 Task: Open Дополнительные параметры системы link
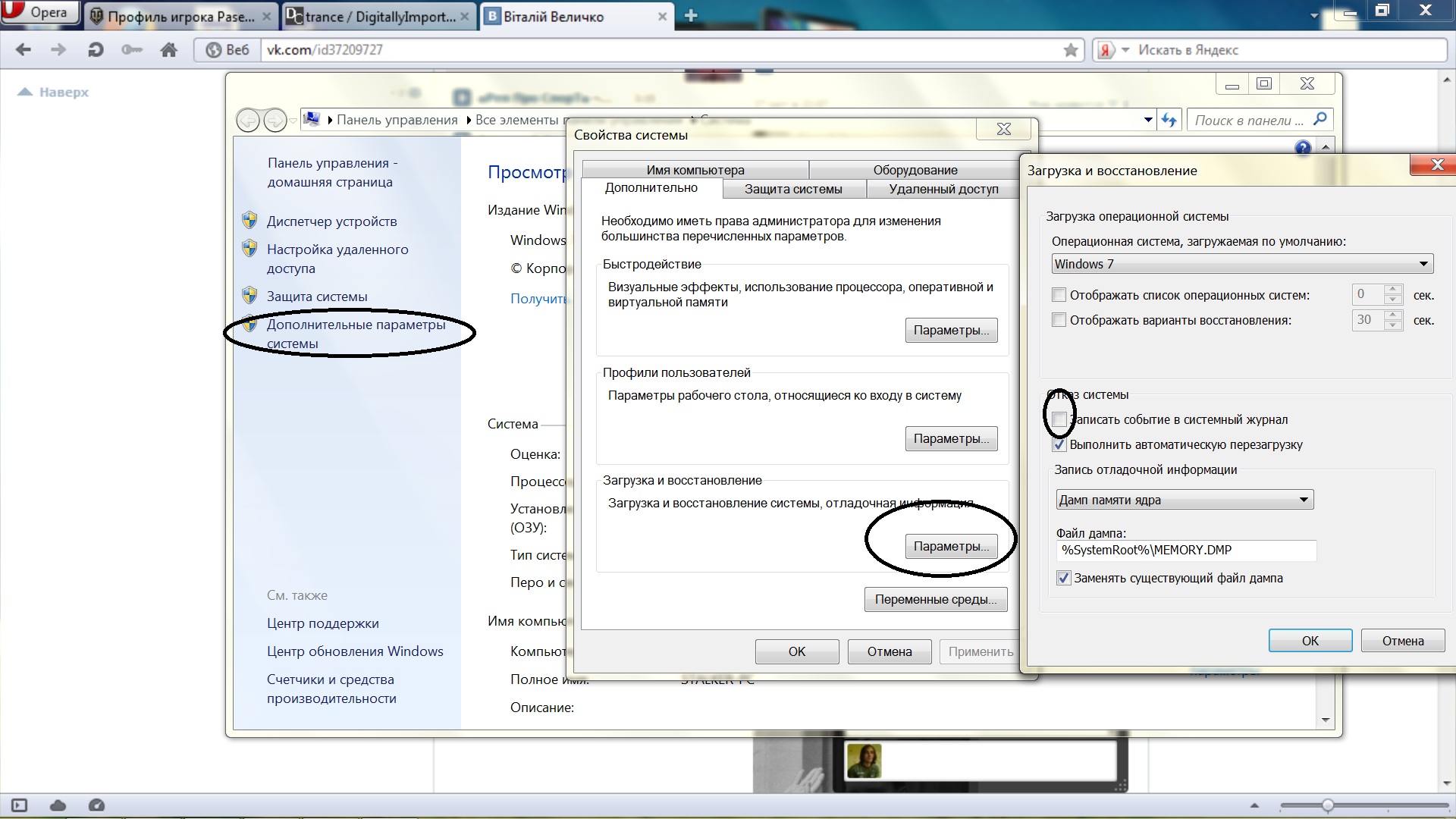point(356,334)
